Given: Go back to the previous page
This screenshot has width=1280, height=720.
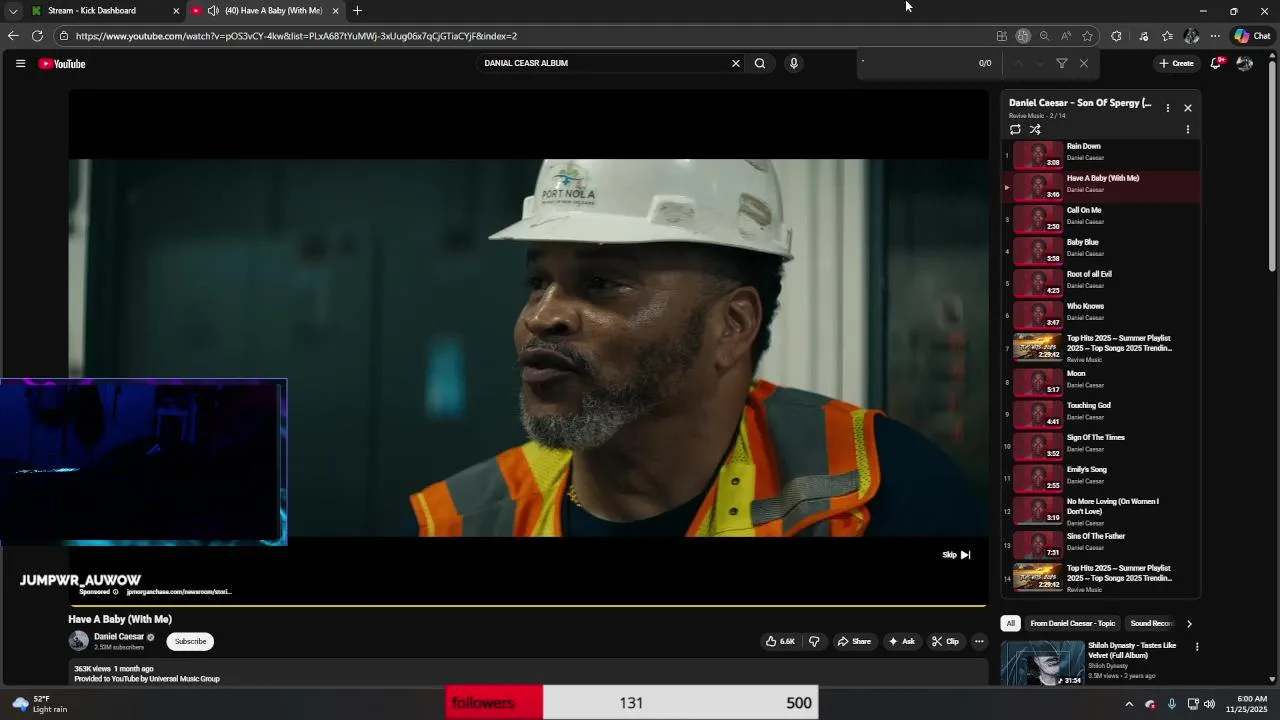Looking at the screenshot, I should click(13, 36).
